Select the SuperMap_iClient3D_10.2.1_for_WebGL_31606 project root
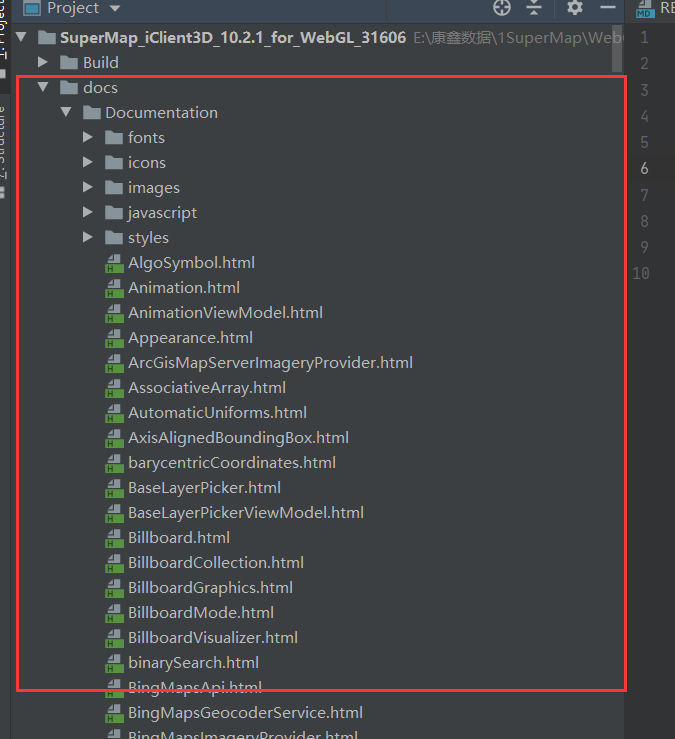Viewport: 675px width, 739px height. [232, 37]
